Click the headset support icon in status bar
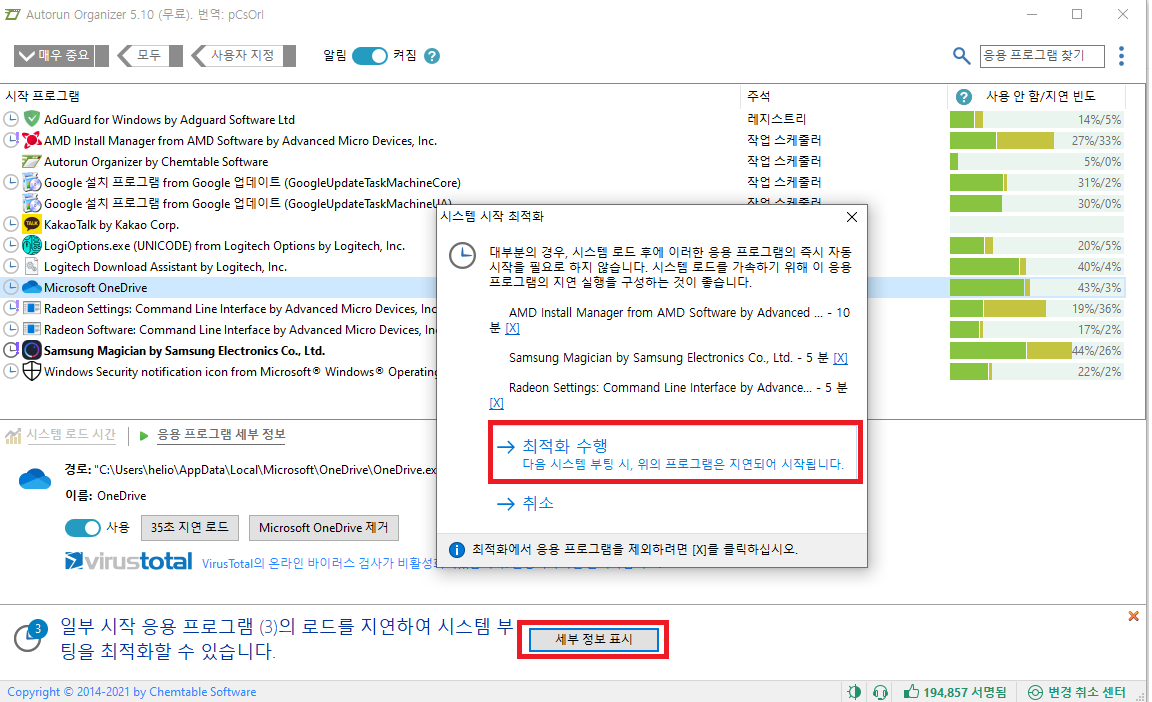1152x702 pixels. pos(880,692)
